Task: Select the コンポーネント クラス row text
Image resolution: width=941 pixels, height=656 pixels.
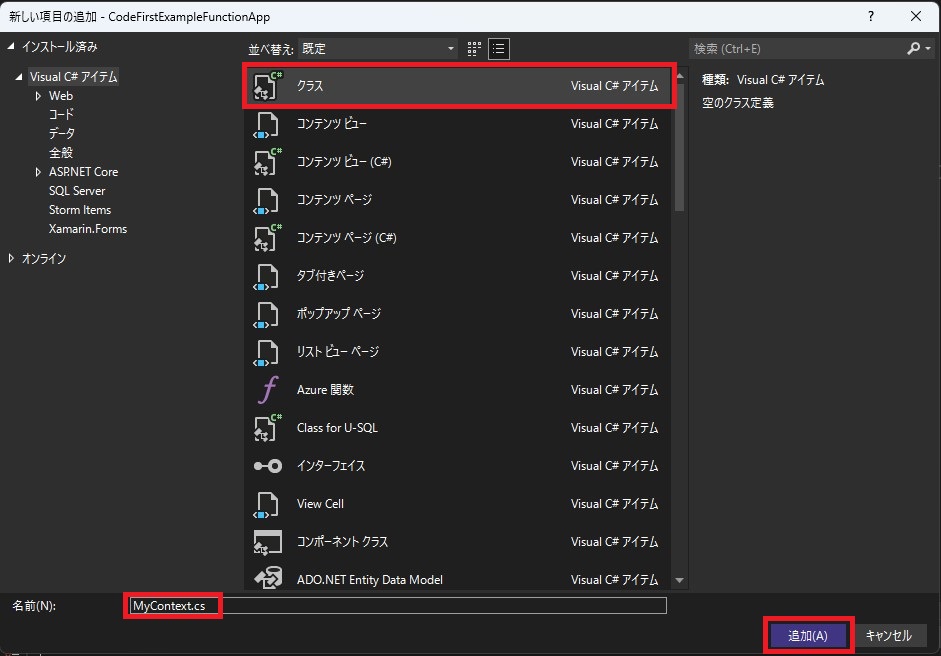Action: [x=342, y=541]
